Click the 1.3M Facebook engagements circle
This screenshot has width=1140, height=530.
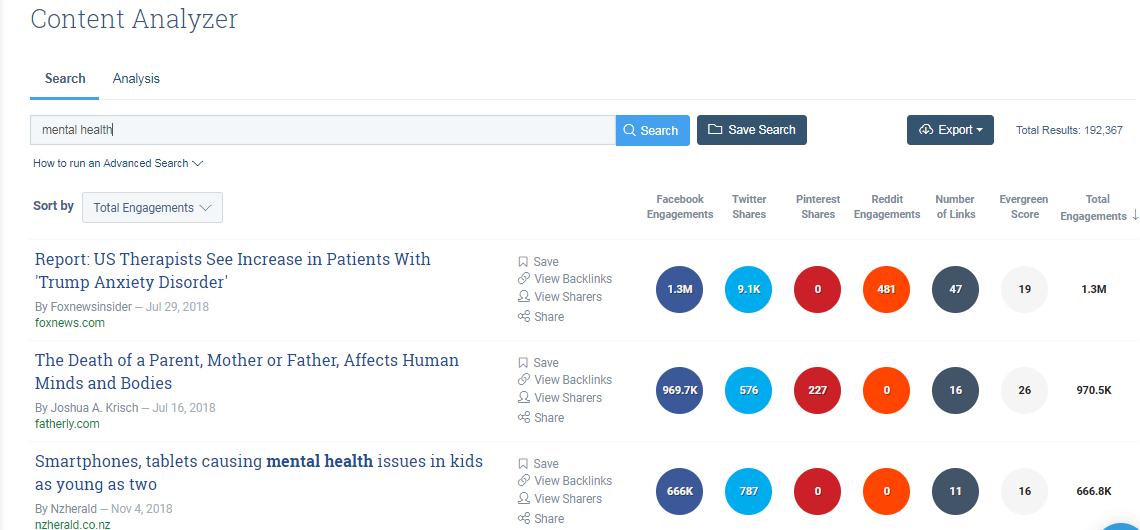tap(680, 290)
